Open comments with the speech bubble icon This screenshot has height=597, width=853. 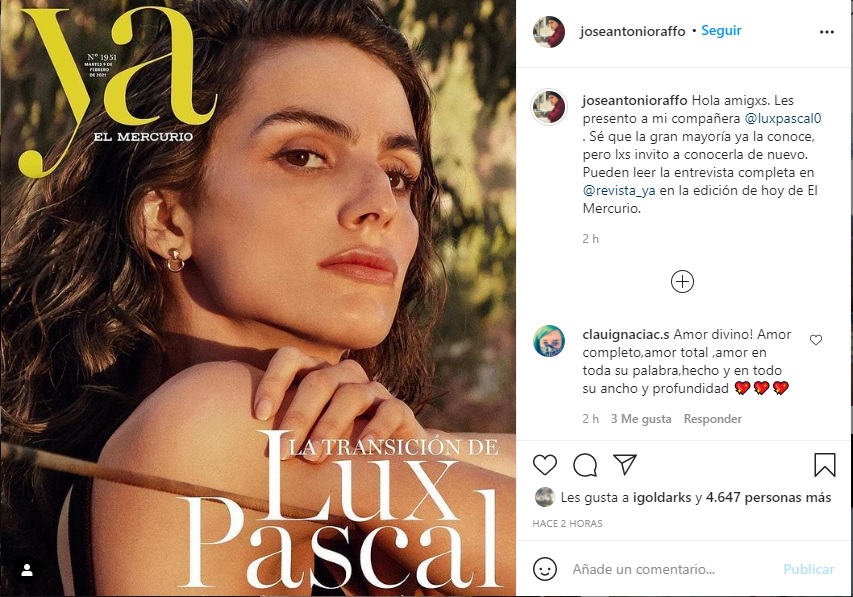point(585,465)
